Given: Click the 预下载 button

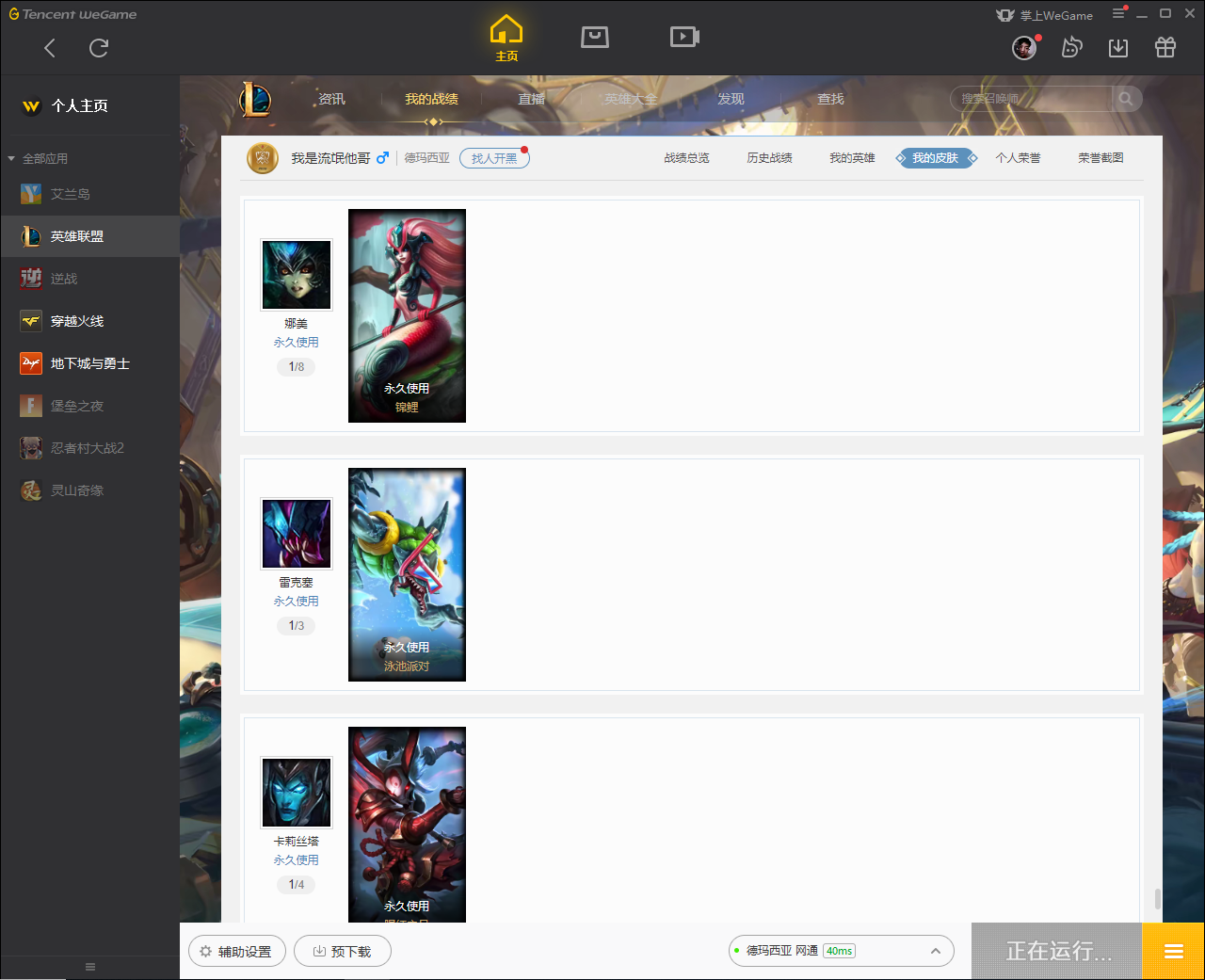Looking at the screenshot, I should click(x=343, y=952).
